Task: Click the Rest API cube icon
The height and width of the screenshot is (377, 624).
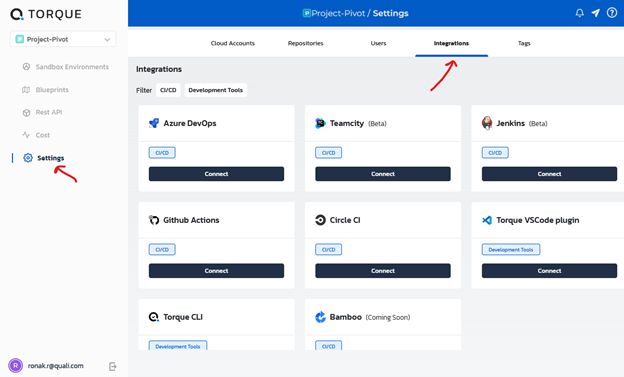Action: click(x=26, y=112)
